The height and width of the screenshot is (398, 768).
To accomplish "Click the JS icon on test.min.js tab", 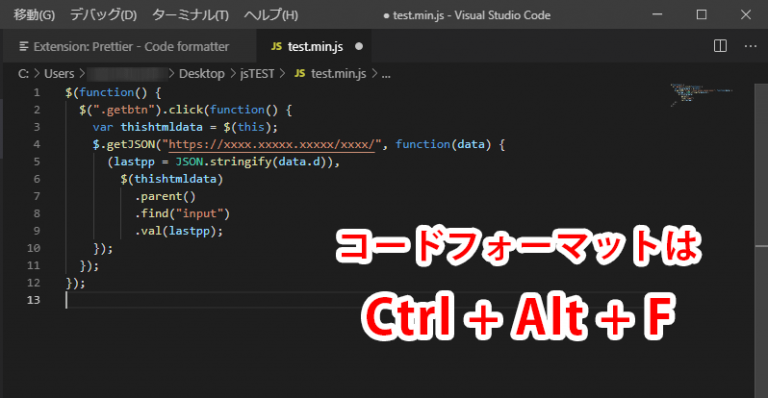I will coord(276,46).
